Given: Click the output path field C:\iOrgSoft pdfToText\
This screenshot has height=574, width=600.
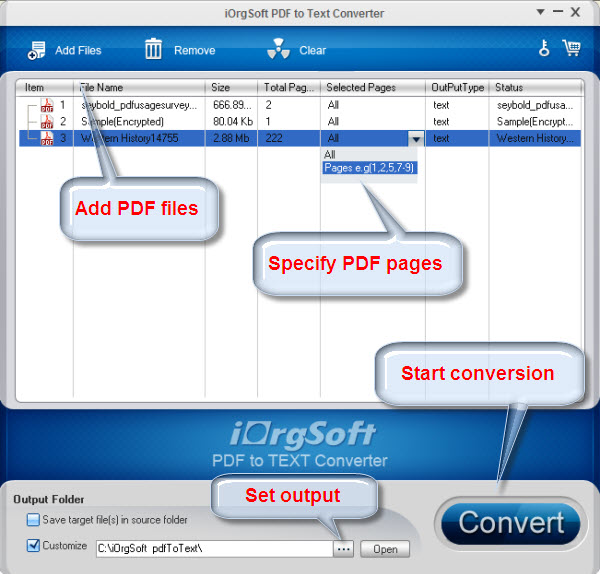Looking at the screenshot, I should click(214, 549).
